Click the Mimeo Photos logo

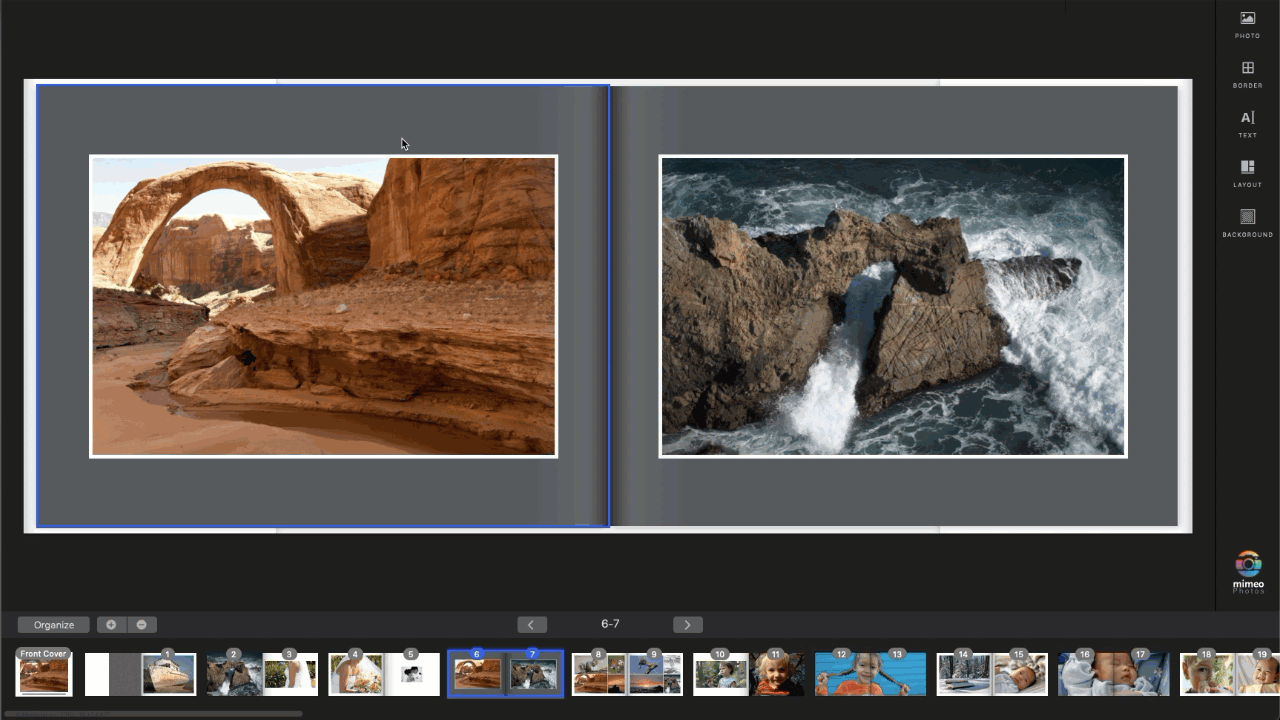click(1248, 572)
